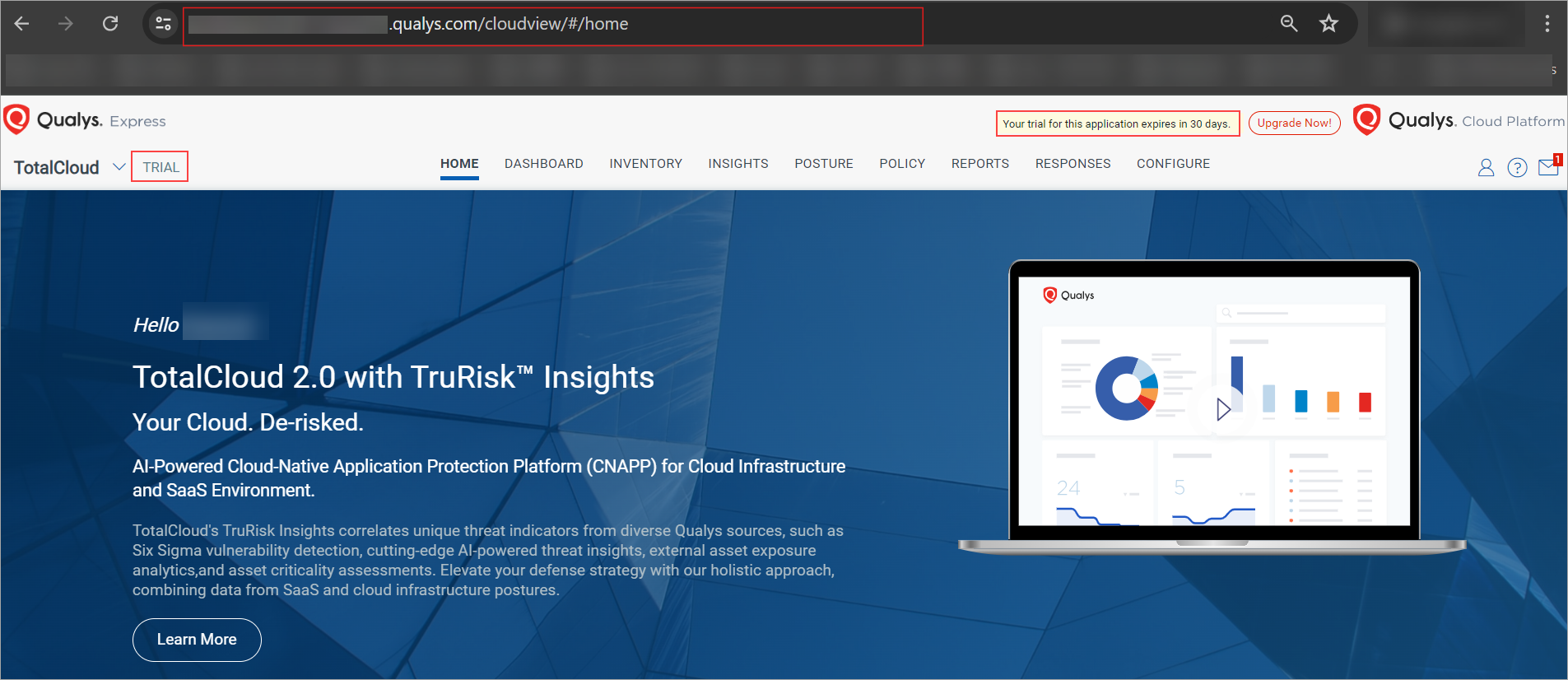Click the browser zoom magnifier icon
Viewport: 1568px width, 680px height.
1289,24
